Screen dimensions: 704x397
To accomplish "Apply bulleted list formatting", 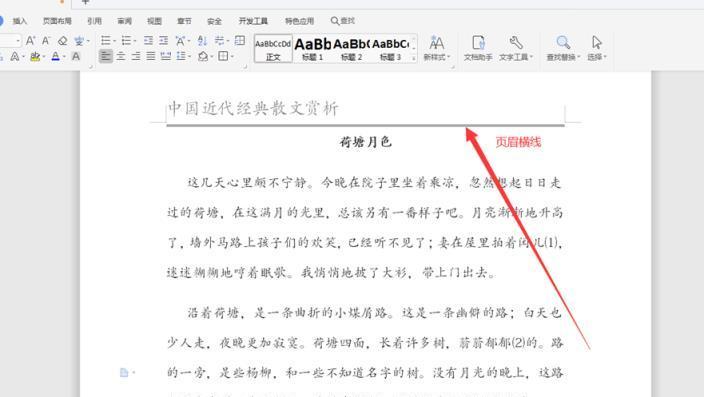I will 106,41.
